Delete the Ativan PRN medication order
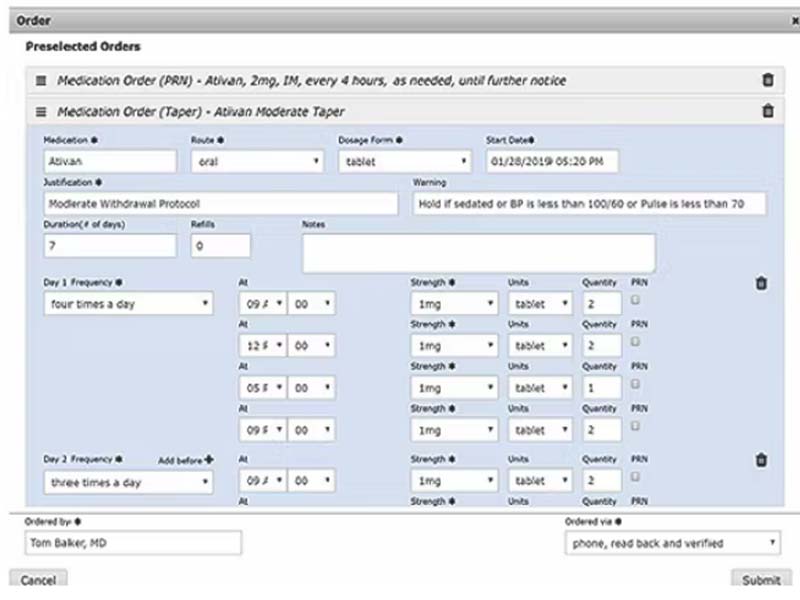Viewport: 800px width, 600px height. click(767, 80)
